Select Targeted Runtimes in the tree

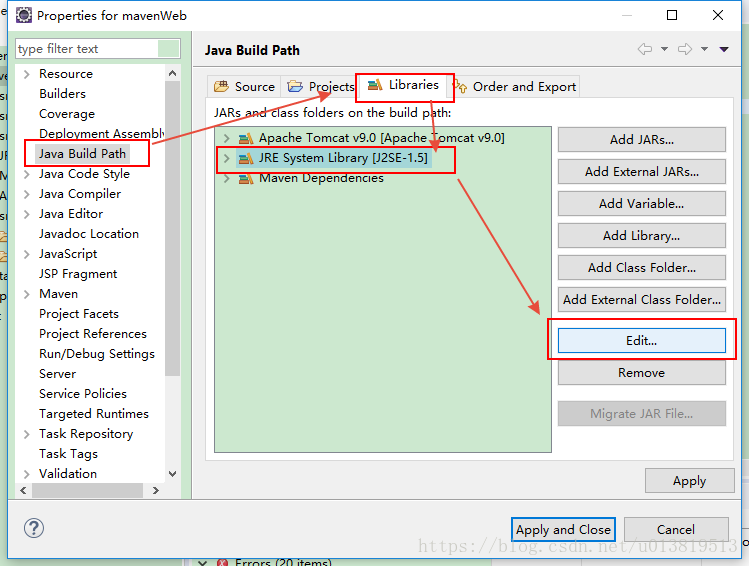click(x=94, y=414)
